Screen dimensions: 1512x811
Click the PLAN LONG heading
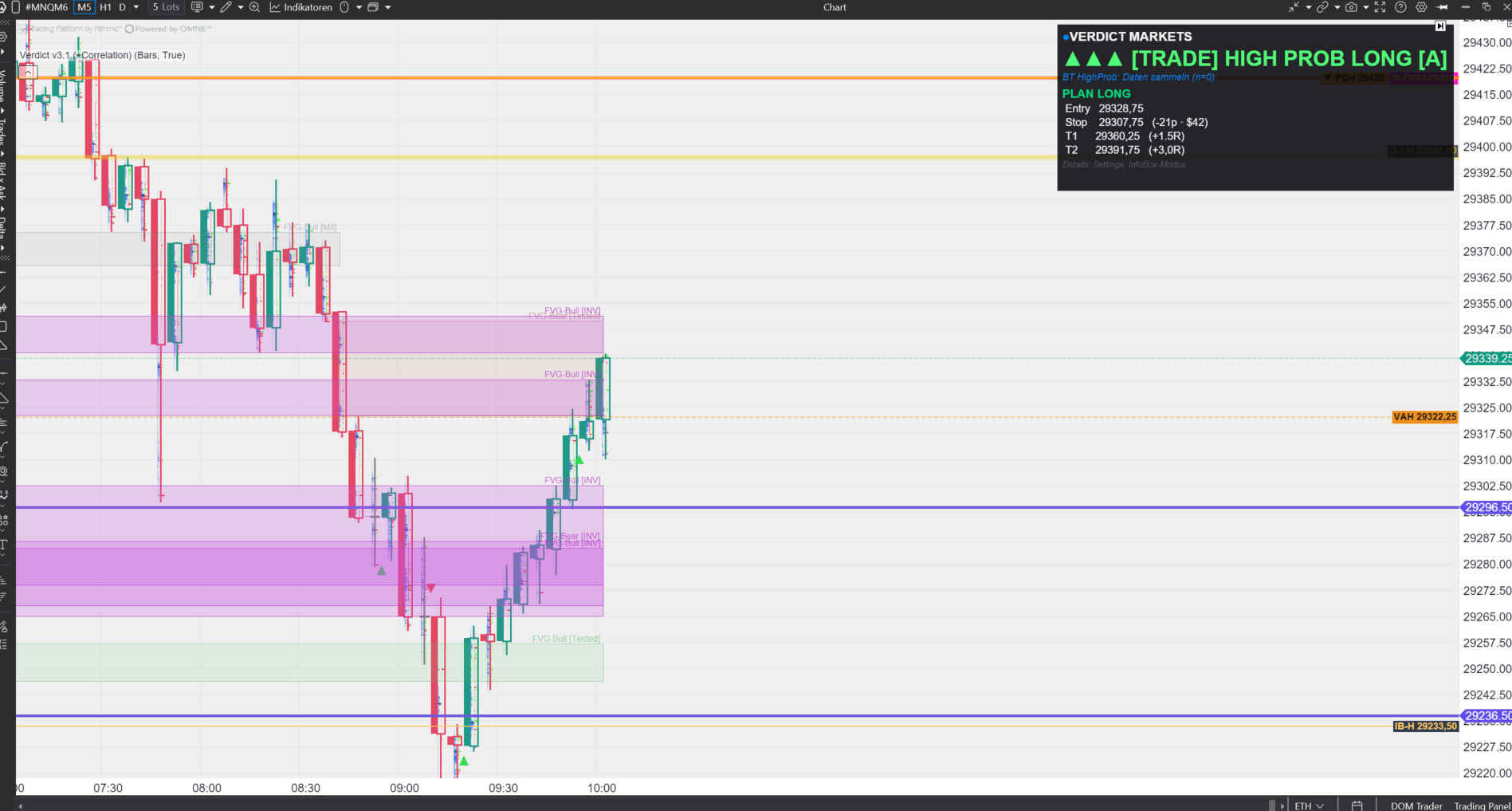click(x=1096, y=93)
